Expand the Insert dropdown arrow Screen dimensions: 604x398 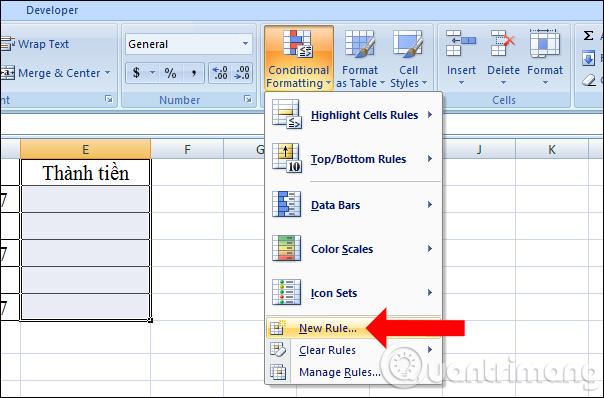click(x=461, y=83)
